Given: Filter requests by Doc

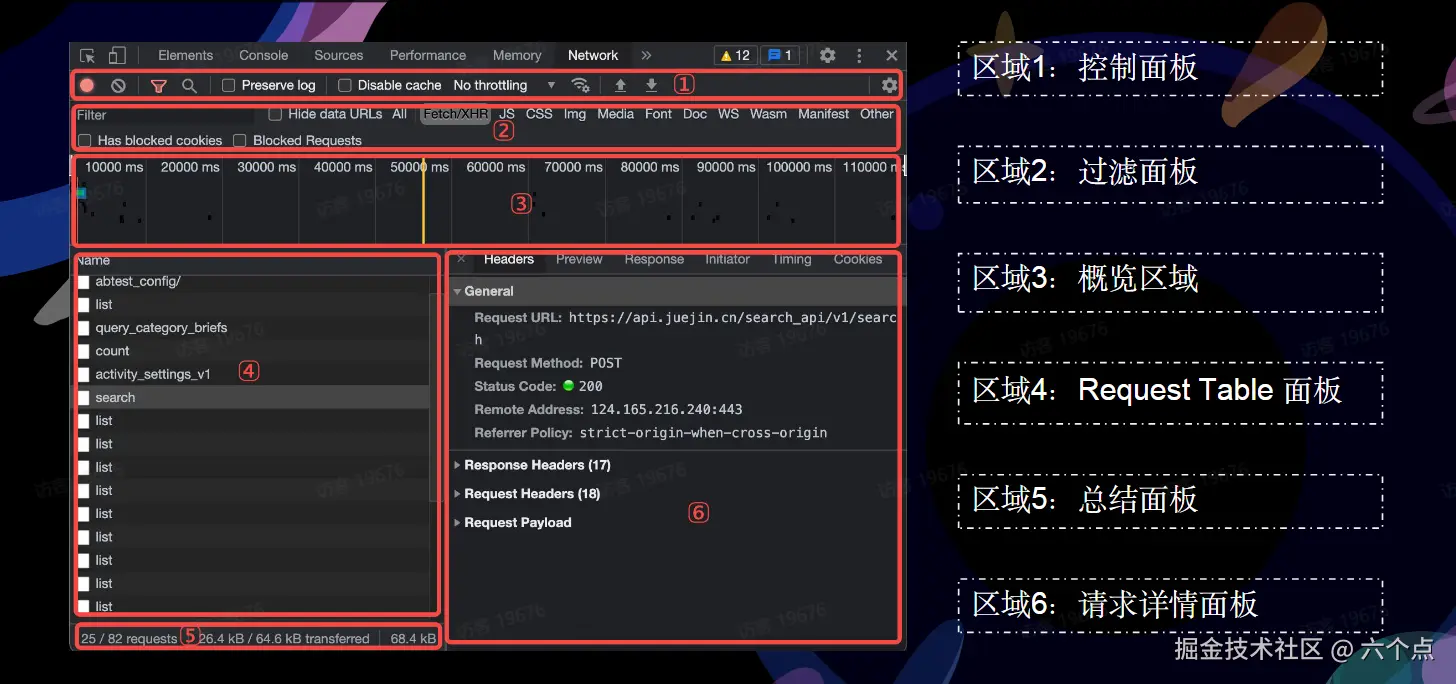Looking at the screenshot, I should coord(695,114).
